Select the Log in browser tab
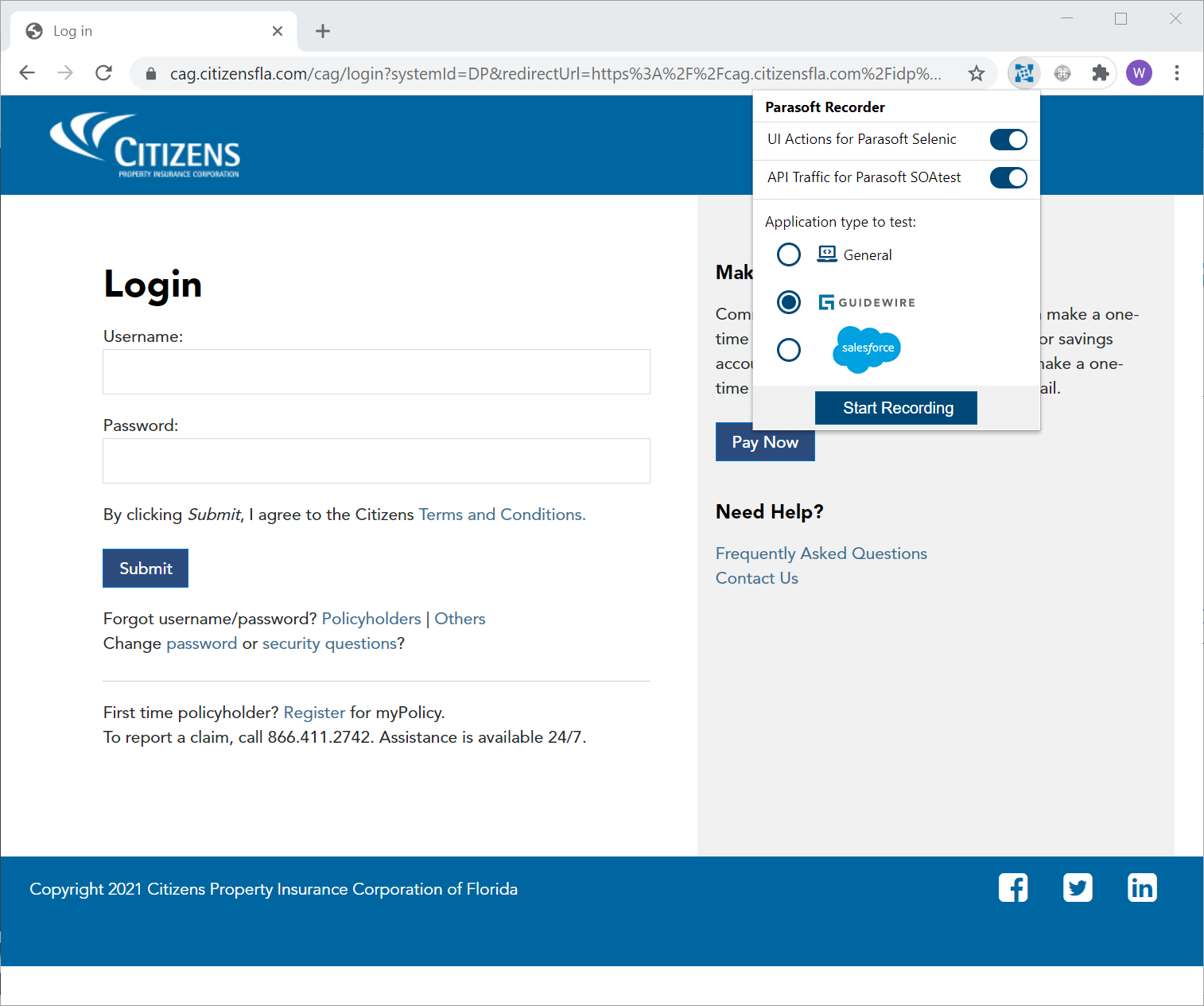Viewport: 1204px width, 1006px height. (153, 31)
